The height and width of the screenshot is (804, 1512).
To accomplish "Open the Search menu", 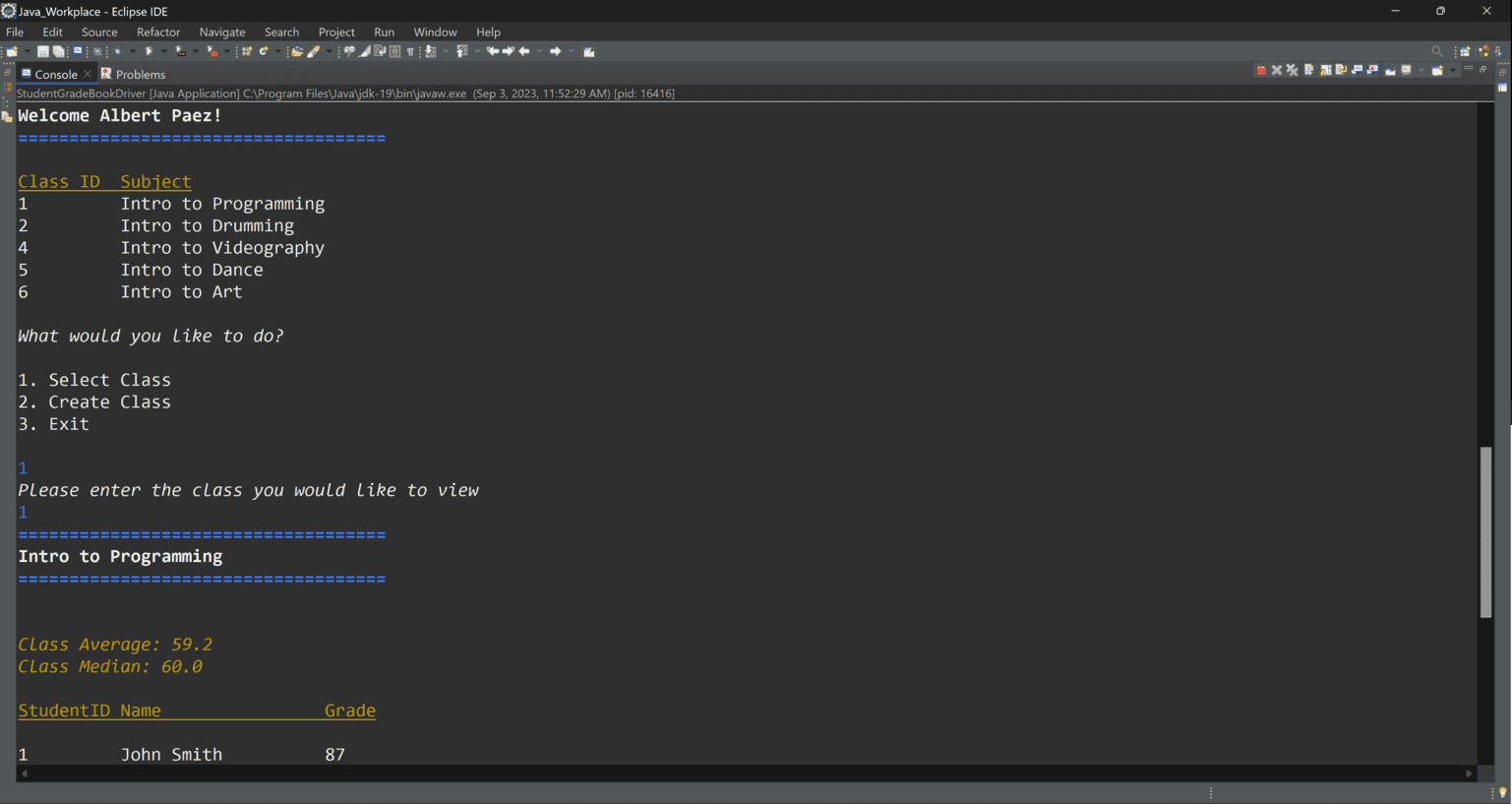I will coord(281,32).
